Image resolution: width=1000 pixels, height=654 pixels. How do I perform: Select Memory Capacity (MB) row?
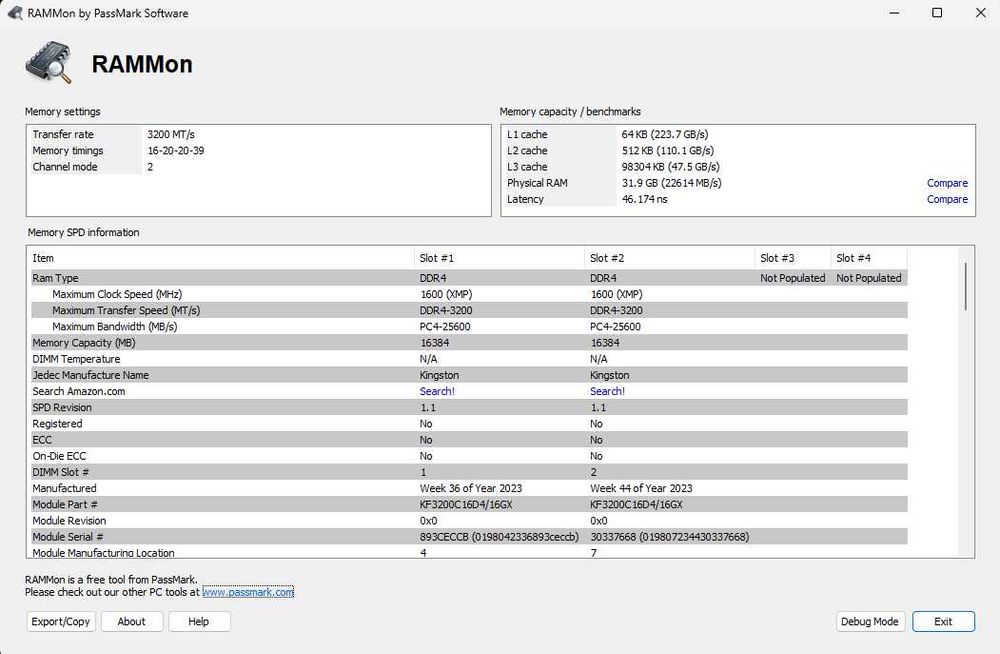[x=469, y=343]
